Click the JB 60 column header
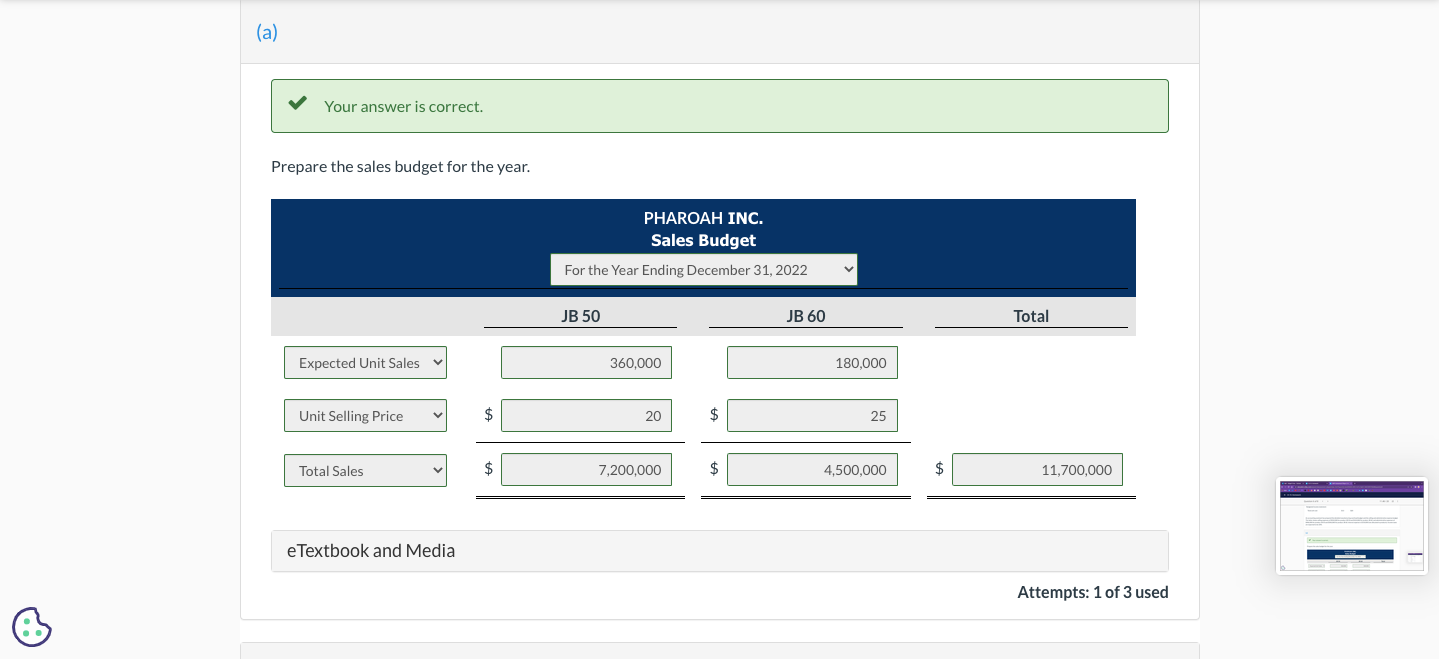 coord(806,316)
